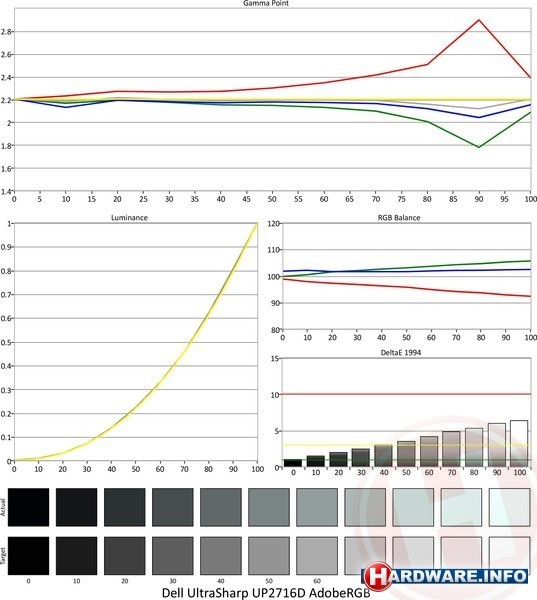Click the DeltaE 1994 bar at level 50
Screen dimensions: 537x600
pyautogui.click(x=406, y=454)
